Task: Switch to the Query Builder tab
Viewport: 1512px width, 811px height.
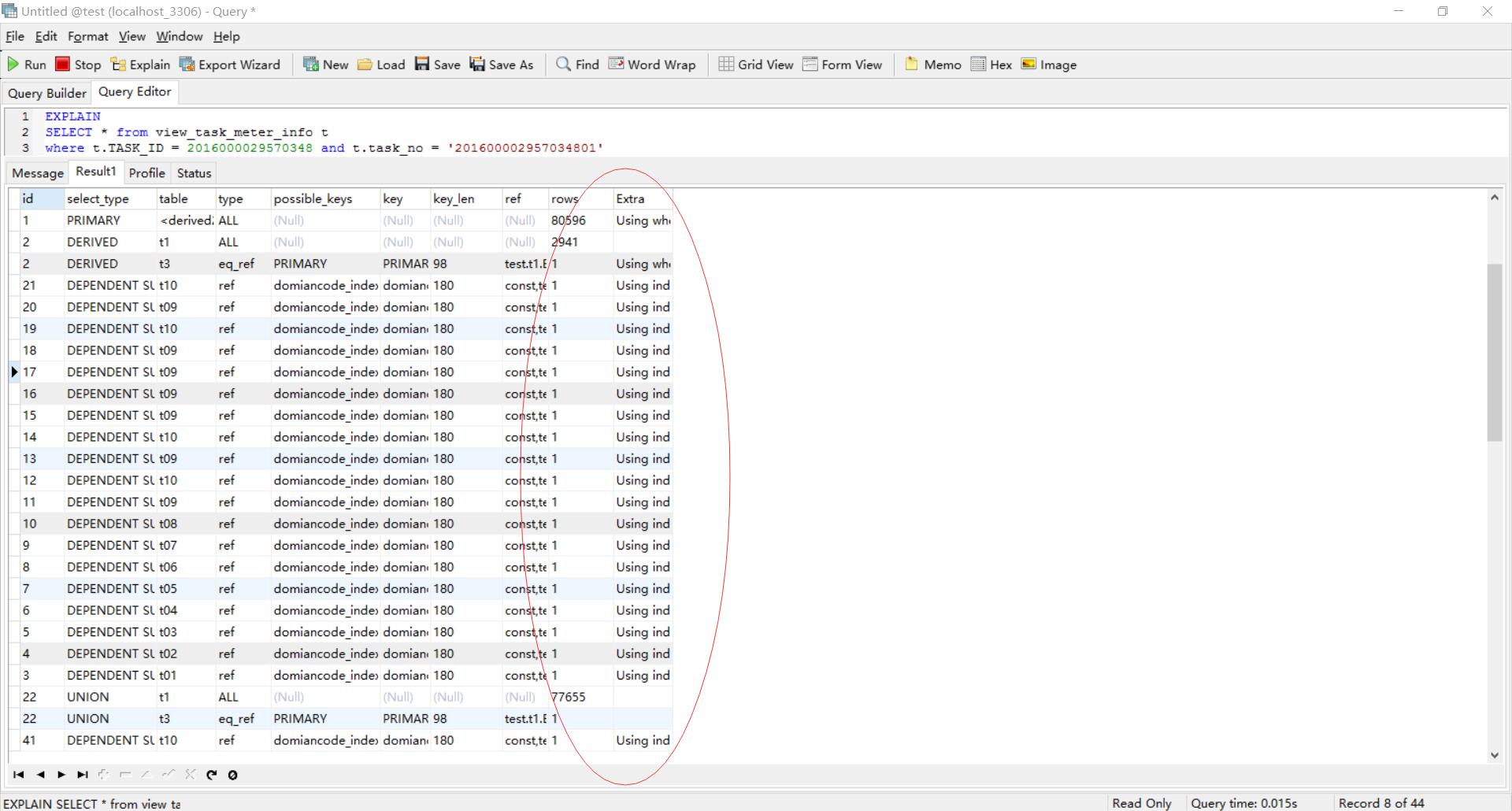Action: click(47, 93)
